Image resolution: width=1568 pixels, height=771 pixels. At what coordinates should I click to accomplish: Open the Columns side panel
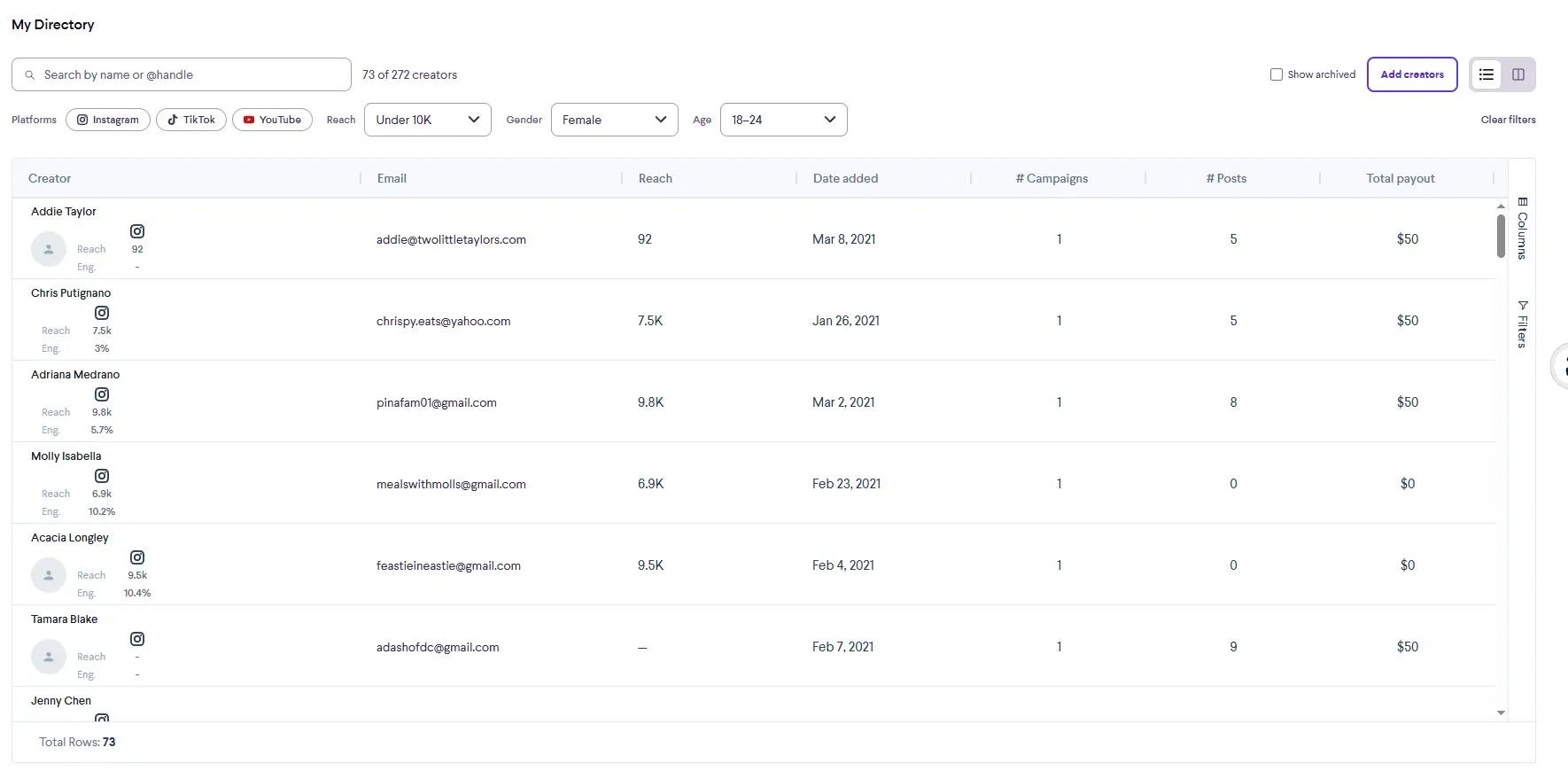point(1522,228)
